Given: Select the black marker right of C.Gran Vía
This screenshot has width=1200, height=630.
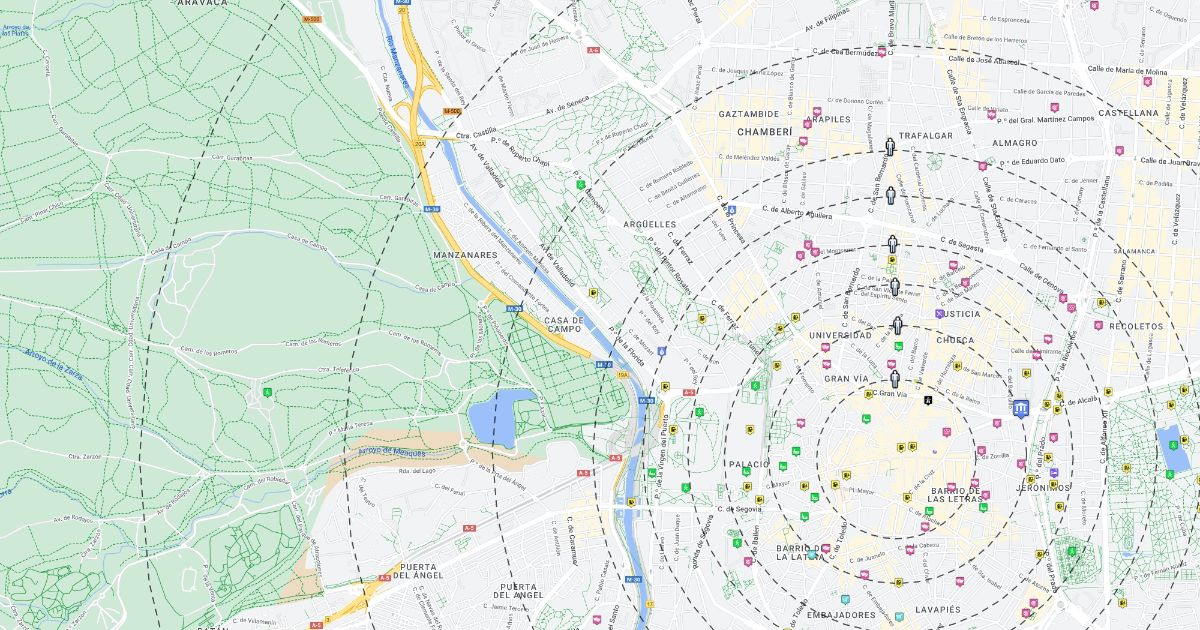Looking at the screenshot, I should [x=929, y=400].
